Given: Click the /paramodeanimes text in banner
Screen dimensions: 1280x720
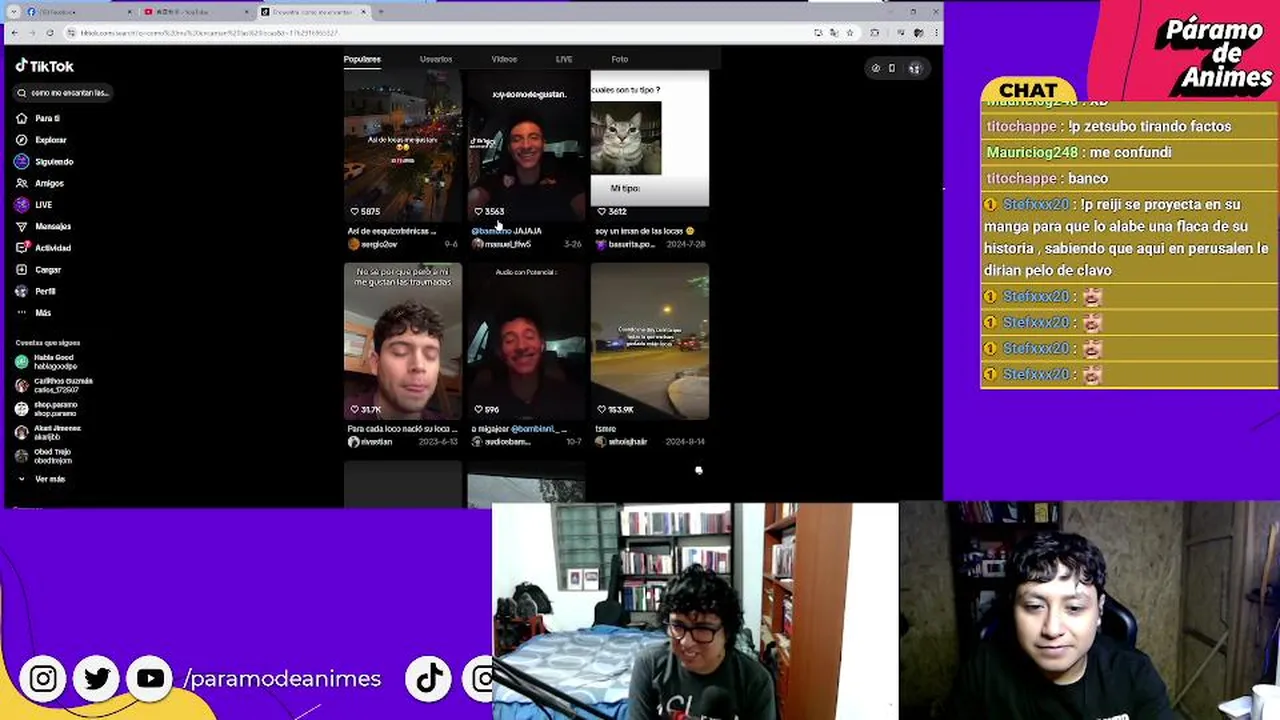Looking at the screenshot, I should pos(282,679).
